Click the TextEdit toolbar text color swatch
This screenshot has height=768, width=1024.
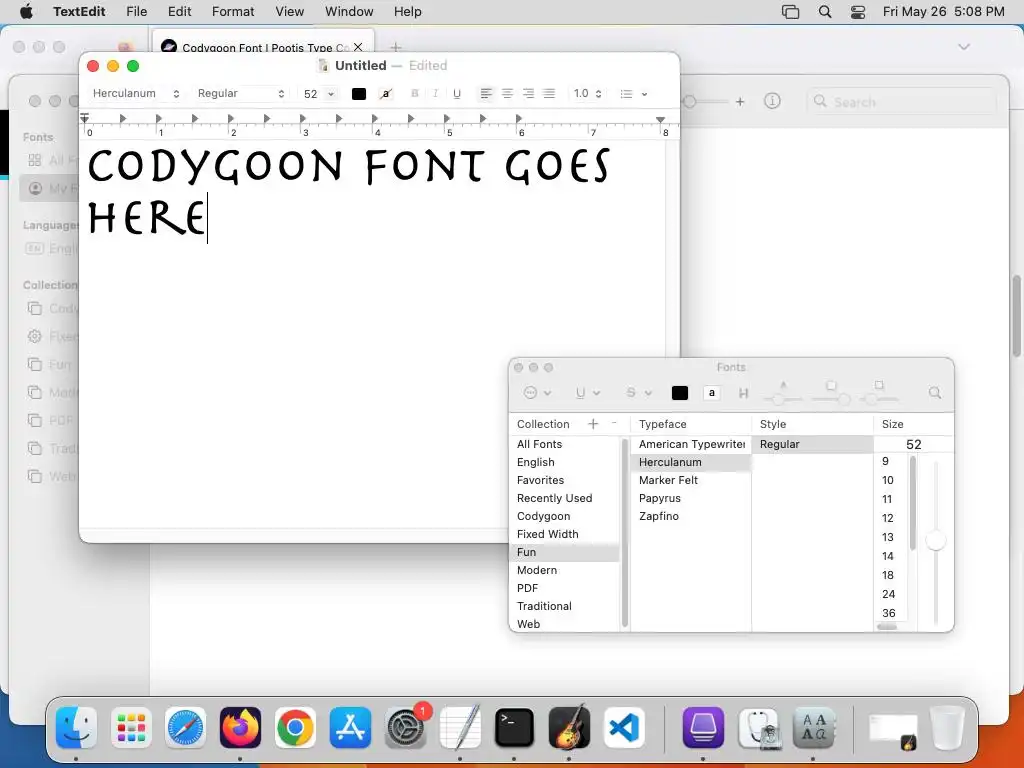coord(359,93)
